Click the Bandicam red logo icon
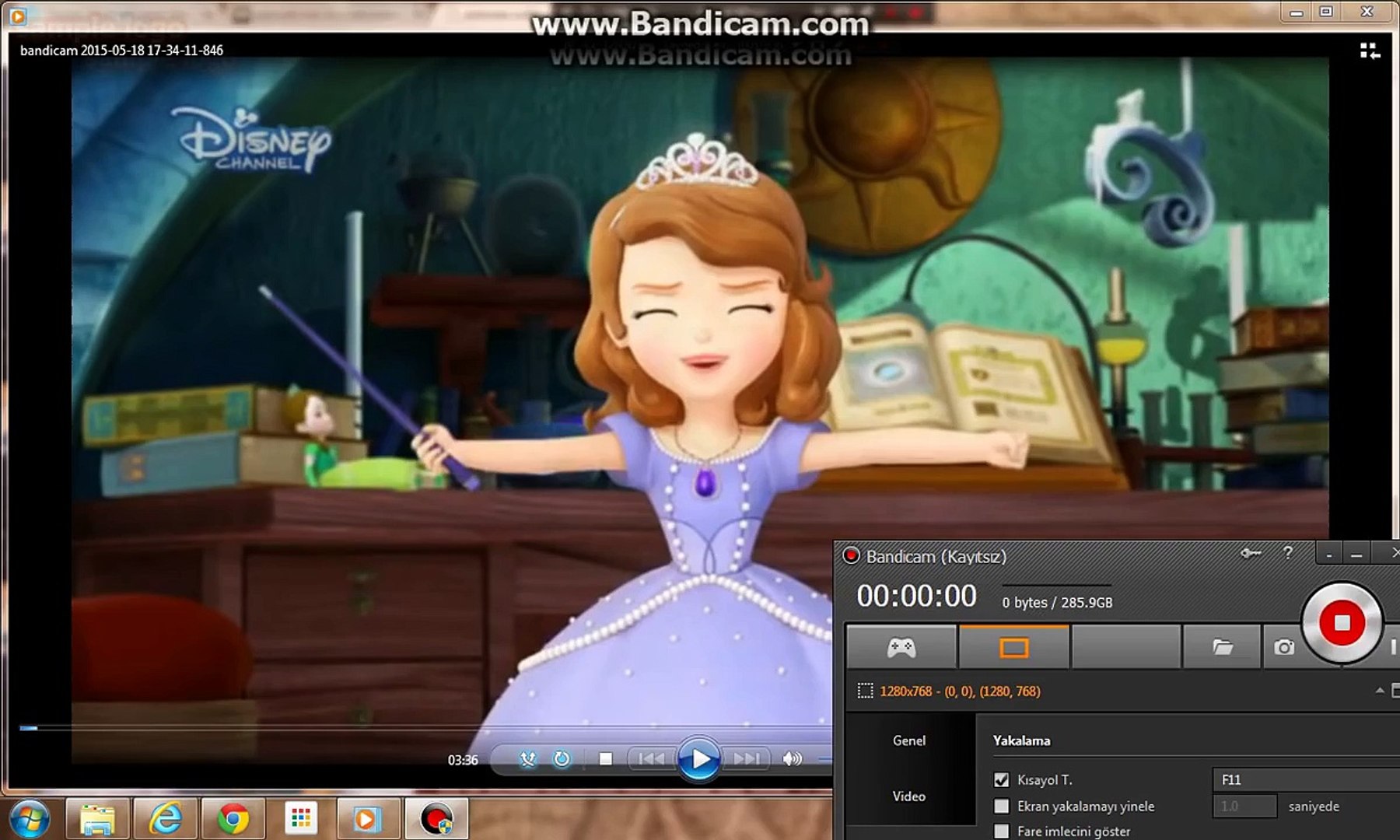Viewport: 1400px width, 840px height. (x=851, y=555)
